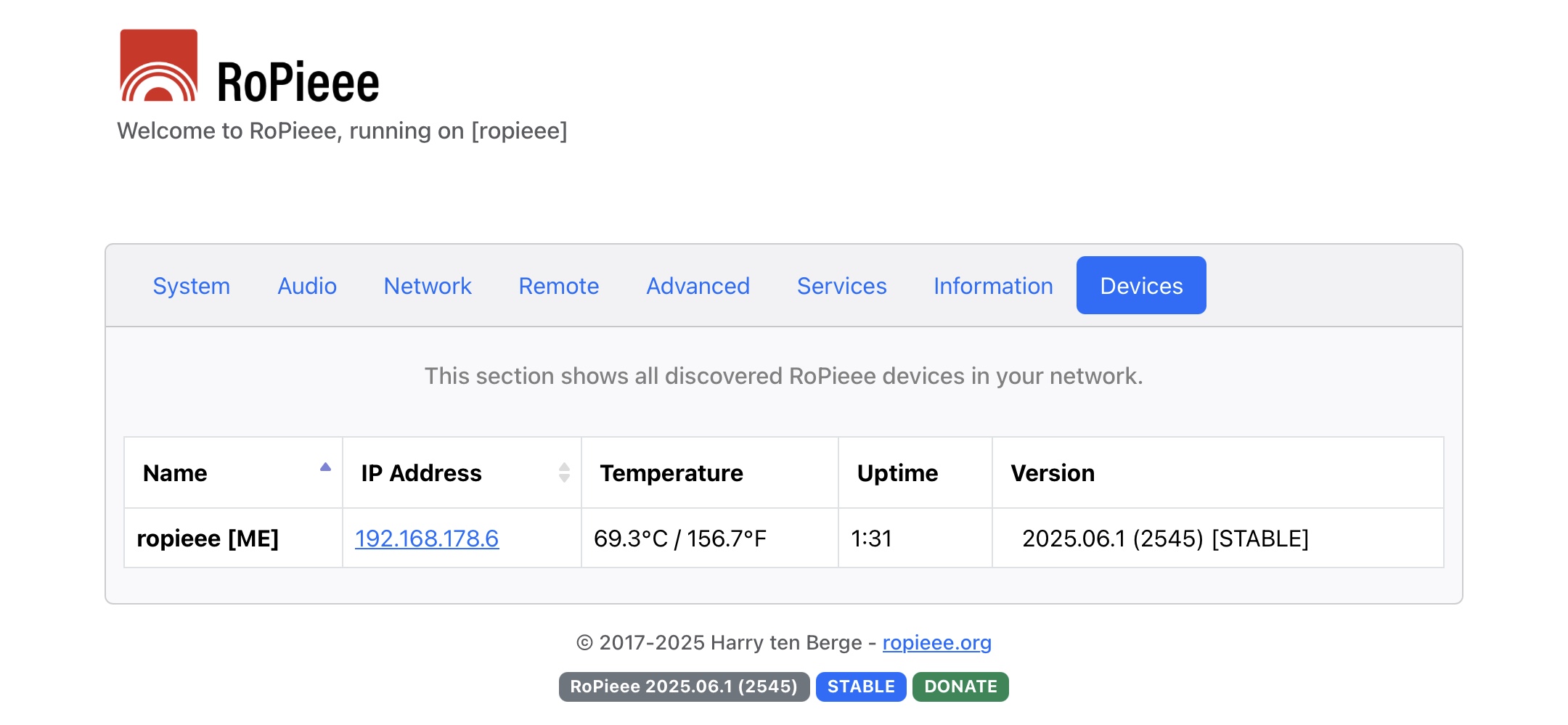Viewport: 1568px width, 725px height.
Task: Click the IP Address column header
Action: 462,472
